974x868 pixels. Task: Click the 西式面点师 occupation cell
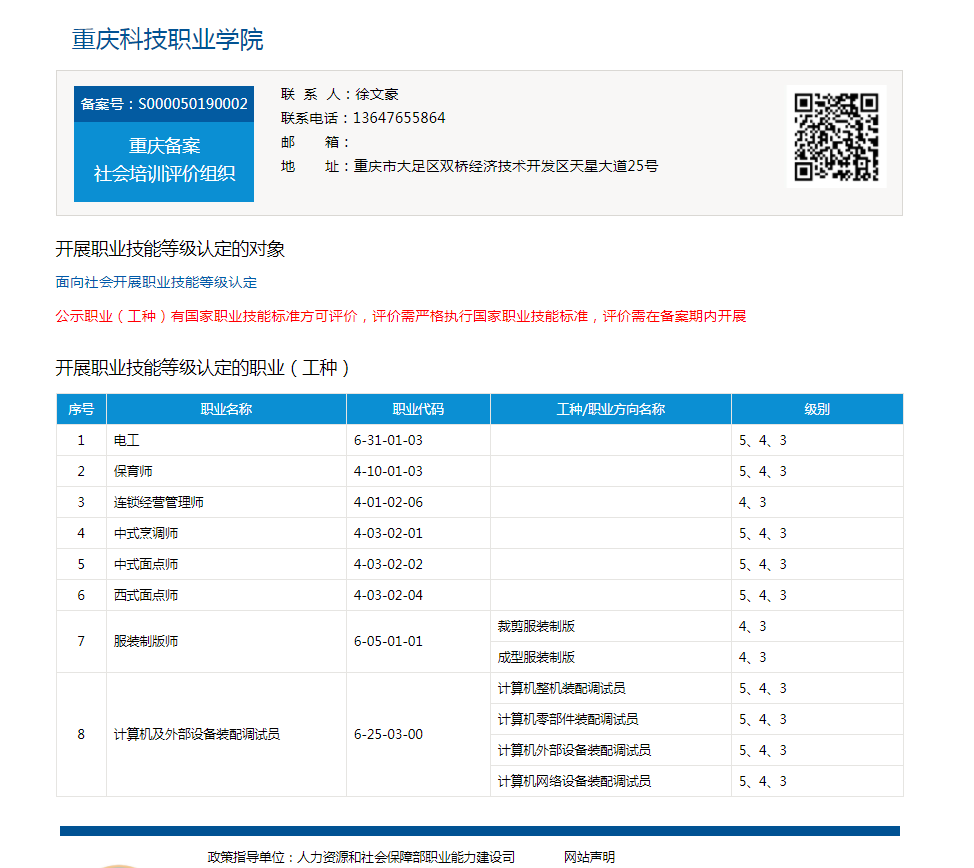226,595
